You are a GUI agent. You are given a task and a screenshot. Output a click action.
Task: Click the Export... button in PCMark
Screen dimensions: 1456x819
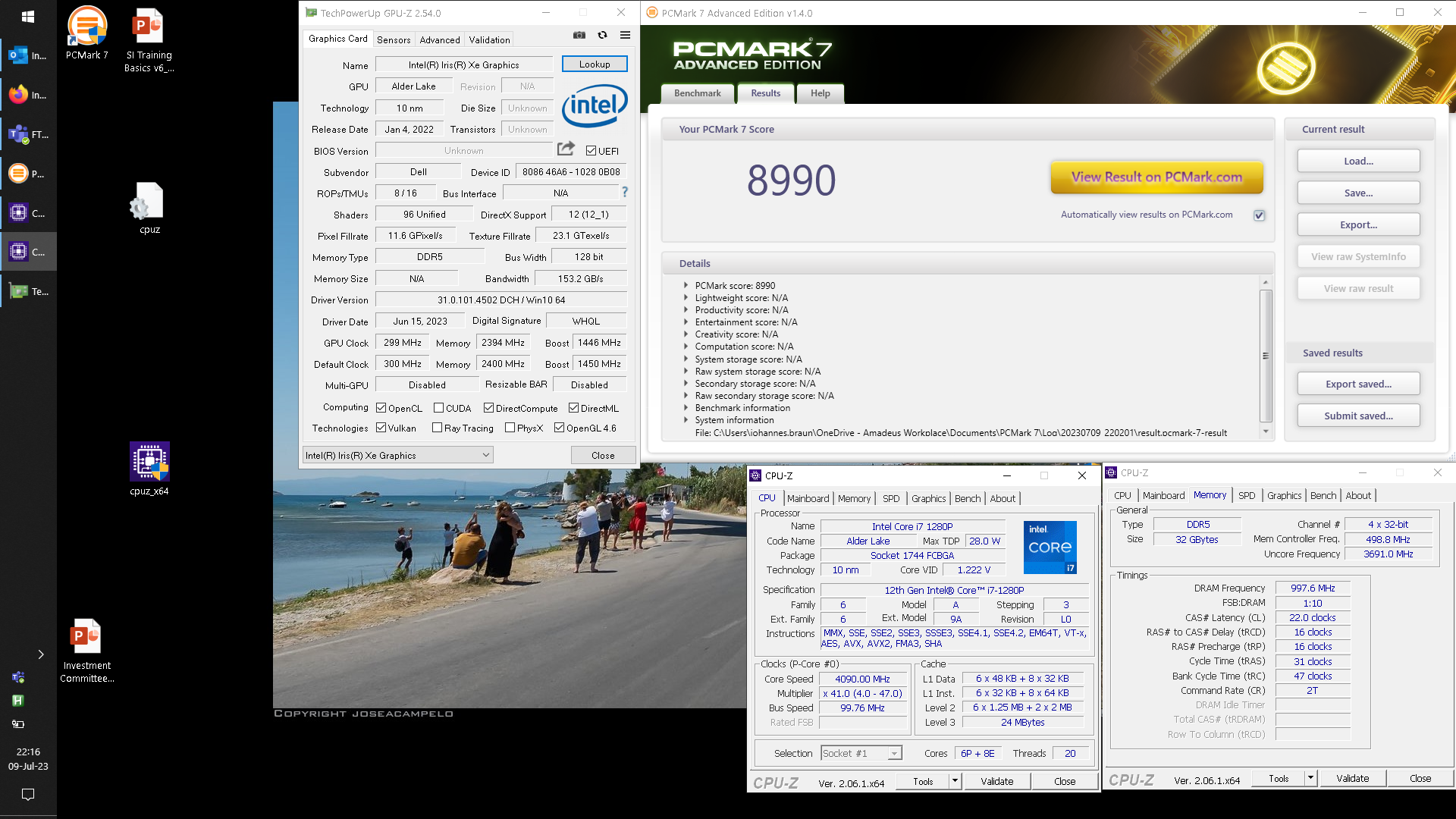pos(1358,225)
